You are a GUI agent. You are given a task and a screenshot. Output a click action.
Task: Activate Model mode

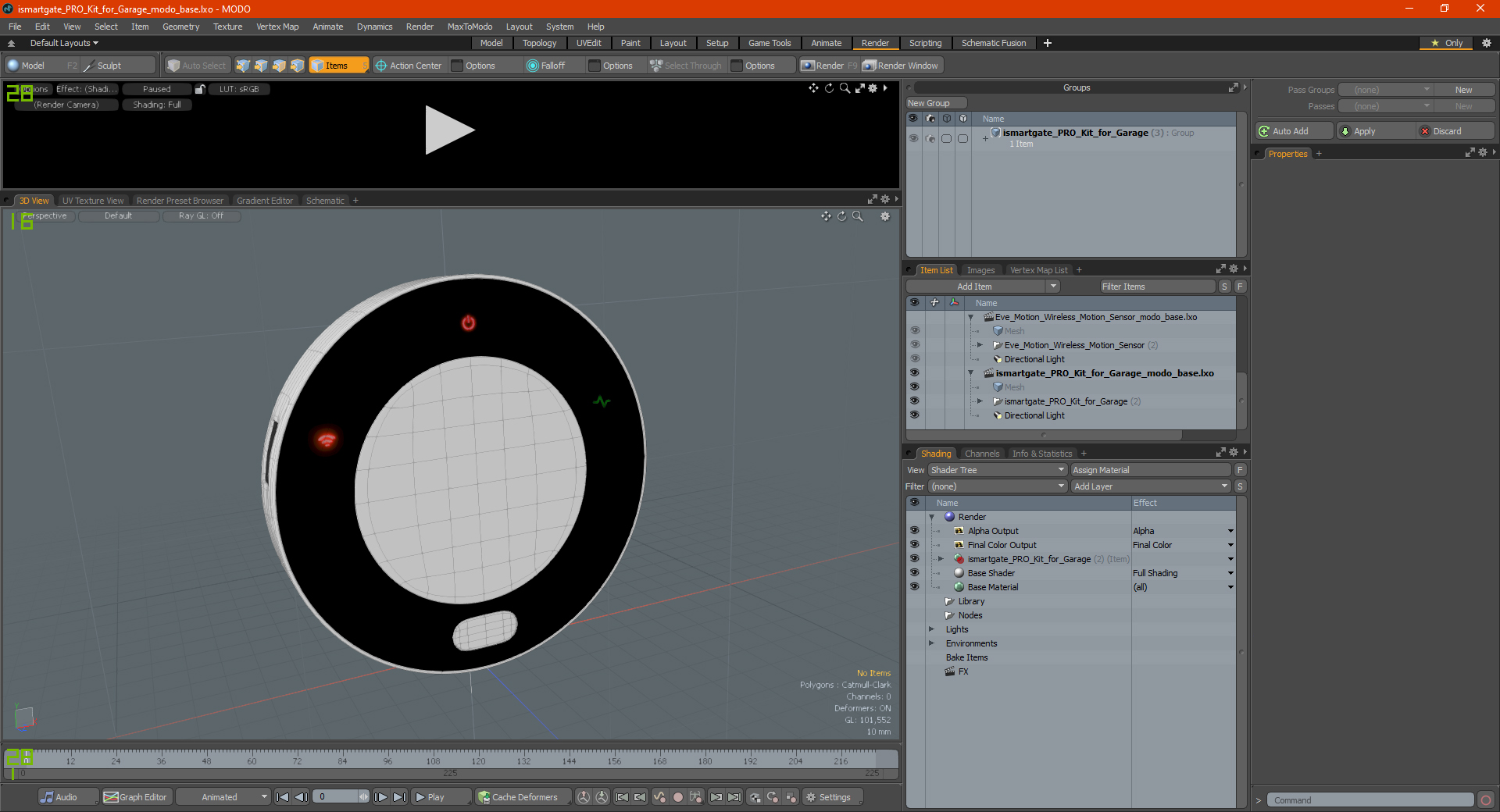coord(41,66)
